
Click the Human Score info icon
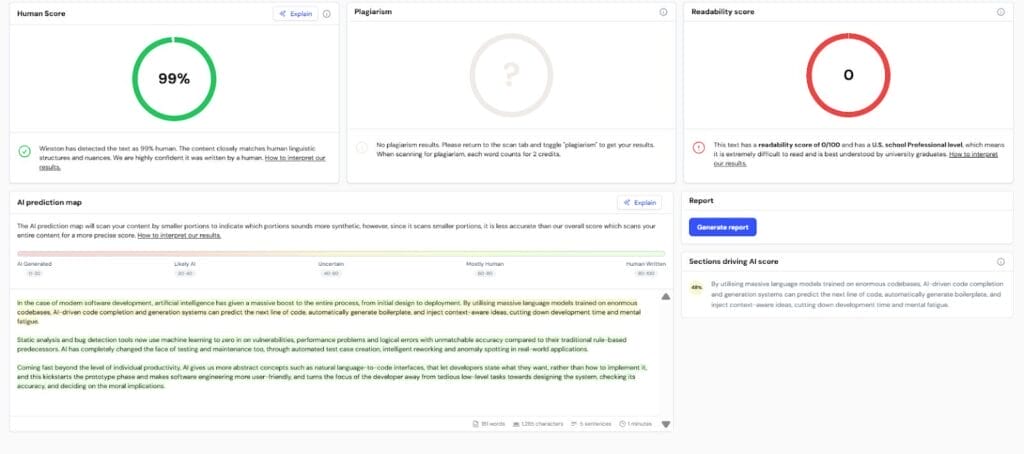point(327,14)
